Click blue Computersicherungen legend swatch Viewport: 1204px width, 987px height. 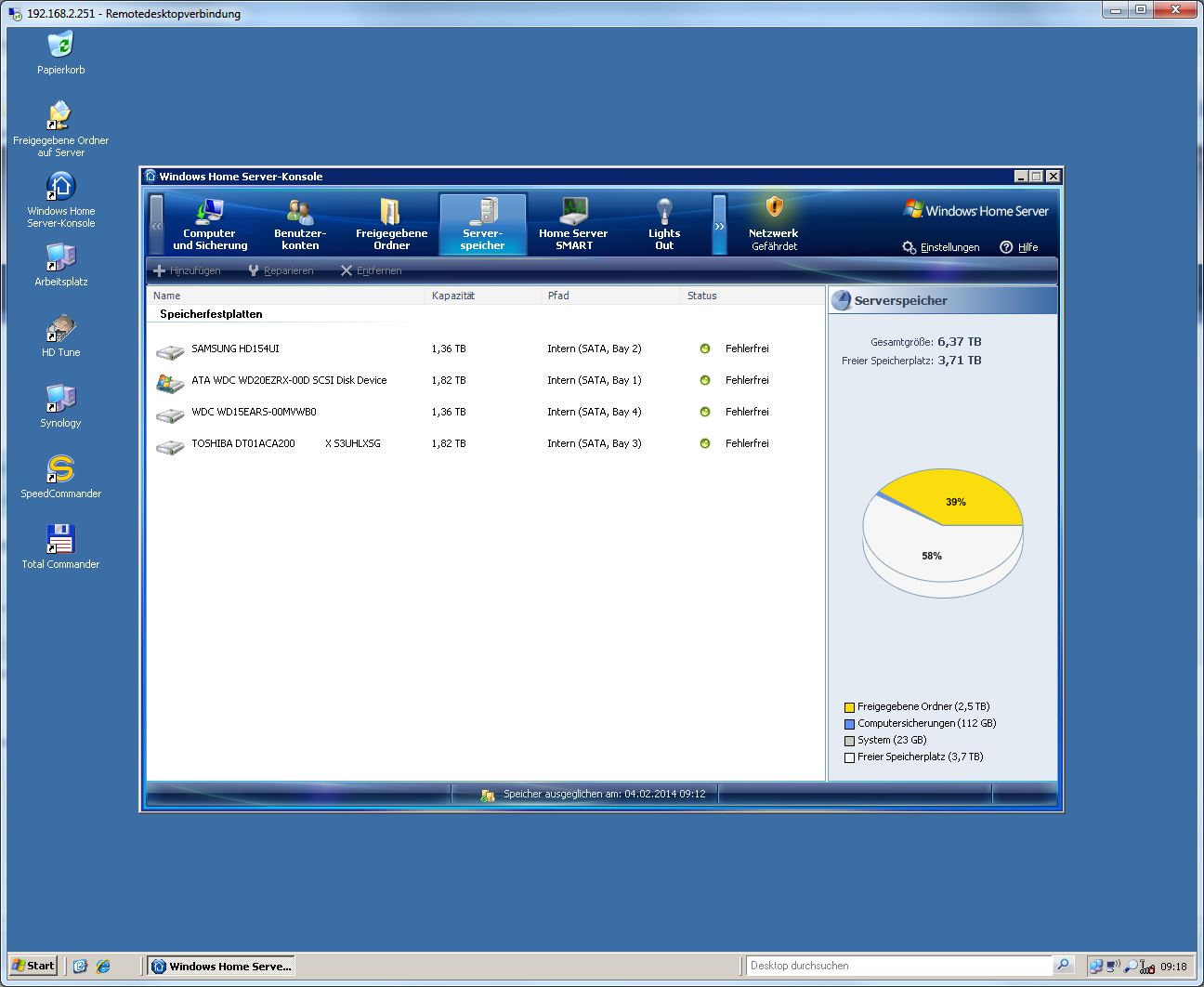849,724
